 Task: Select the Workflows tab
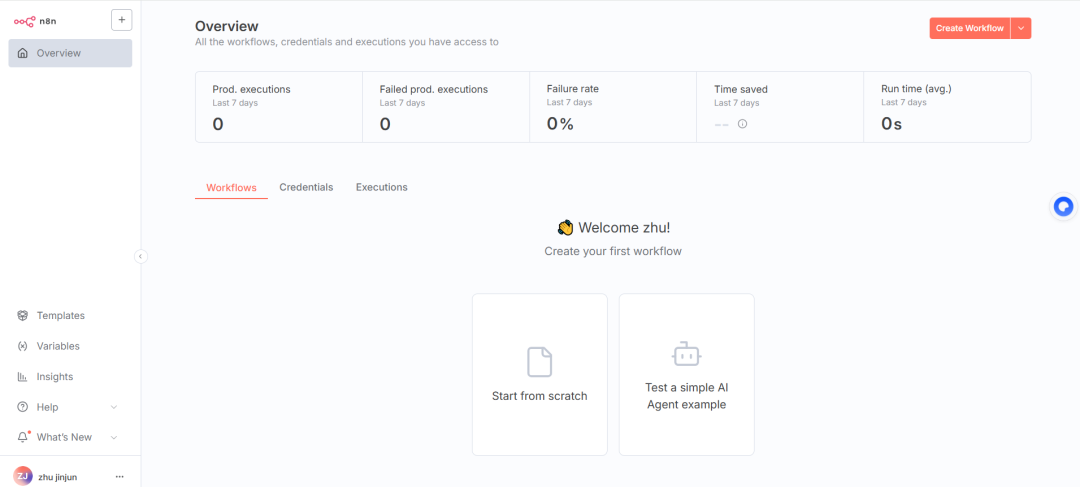pyautogui.click(x=231, y=188)
